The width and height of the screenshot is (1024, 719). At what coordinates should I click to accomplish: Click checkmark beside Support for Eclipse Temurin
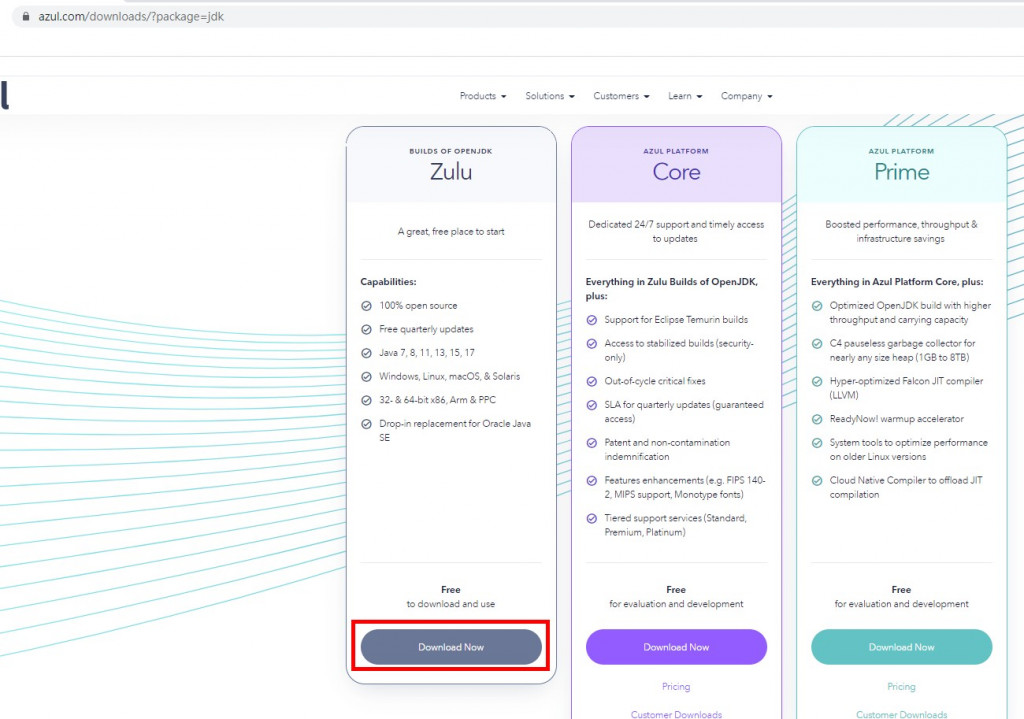point(592,320)
